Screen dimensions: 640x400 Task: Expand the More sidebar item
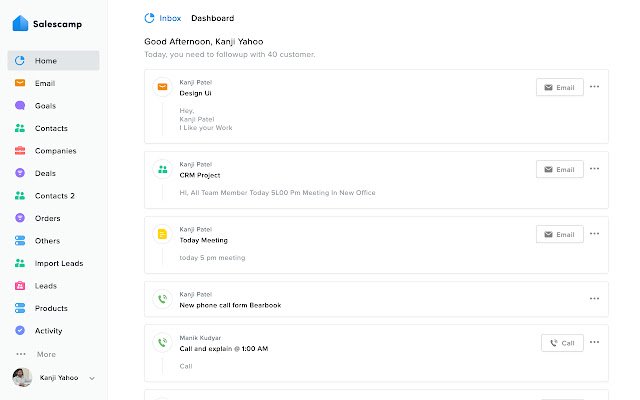36,354
